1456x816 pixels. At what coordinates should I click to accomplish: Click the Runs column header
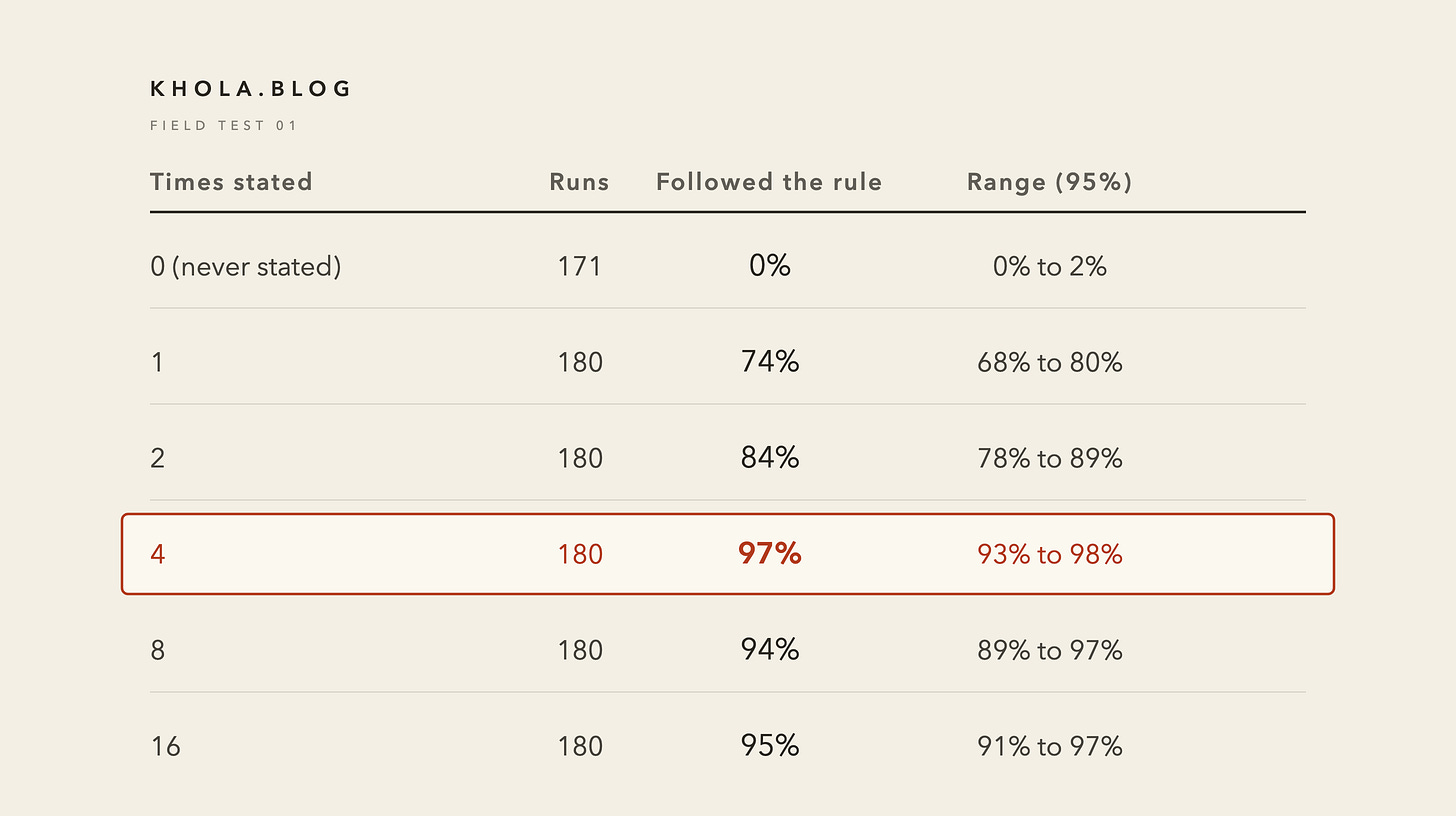(x=579, y=182)
